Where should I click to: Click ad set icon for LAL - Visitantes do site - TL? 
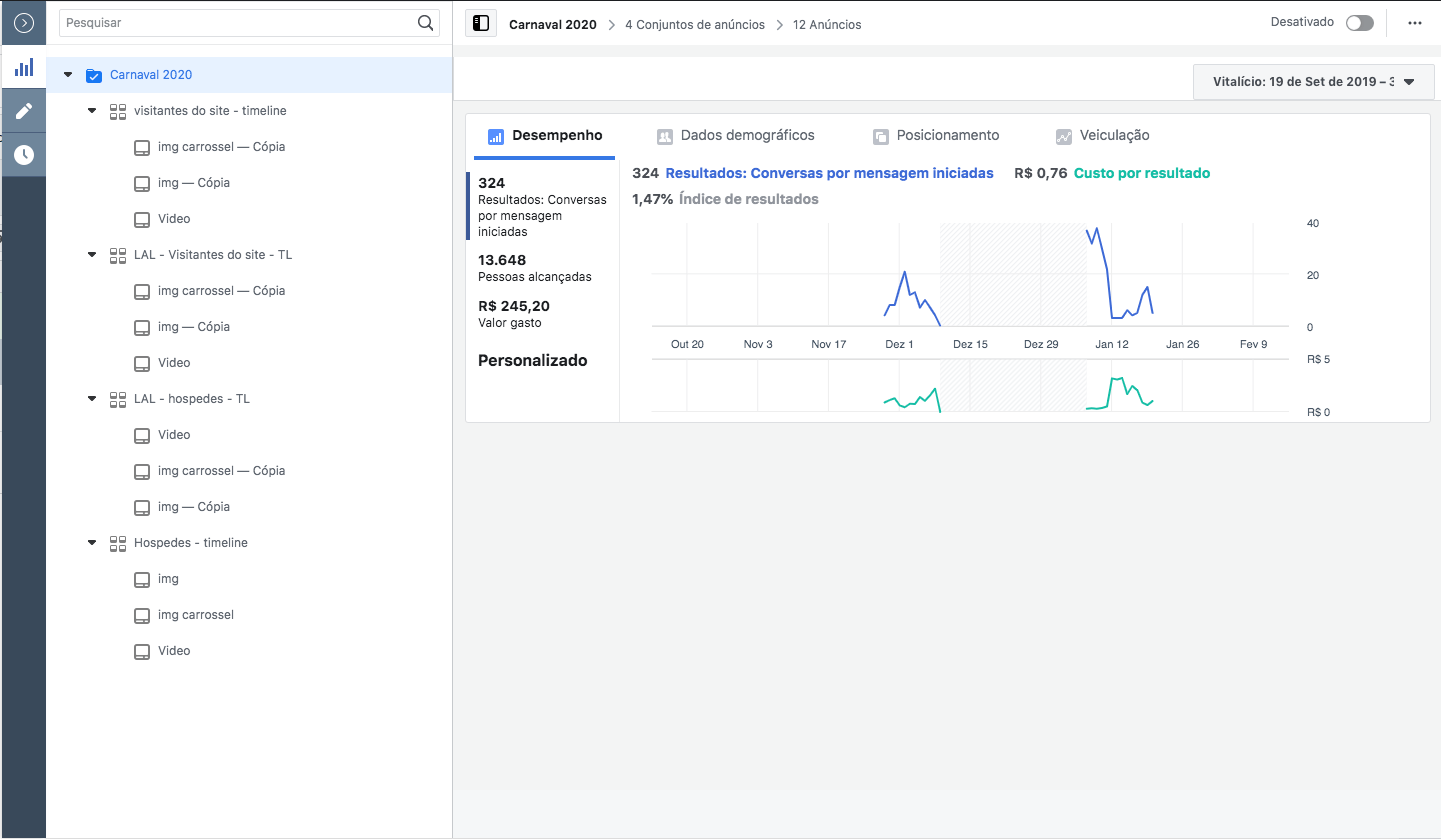pyautogui.click(x=118, y=255)
